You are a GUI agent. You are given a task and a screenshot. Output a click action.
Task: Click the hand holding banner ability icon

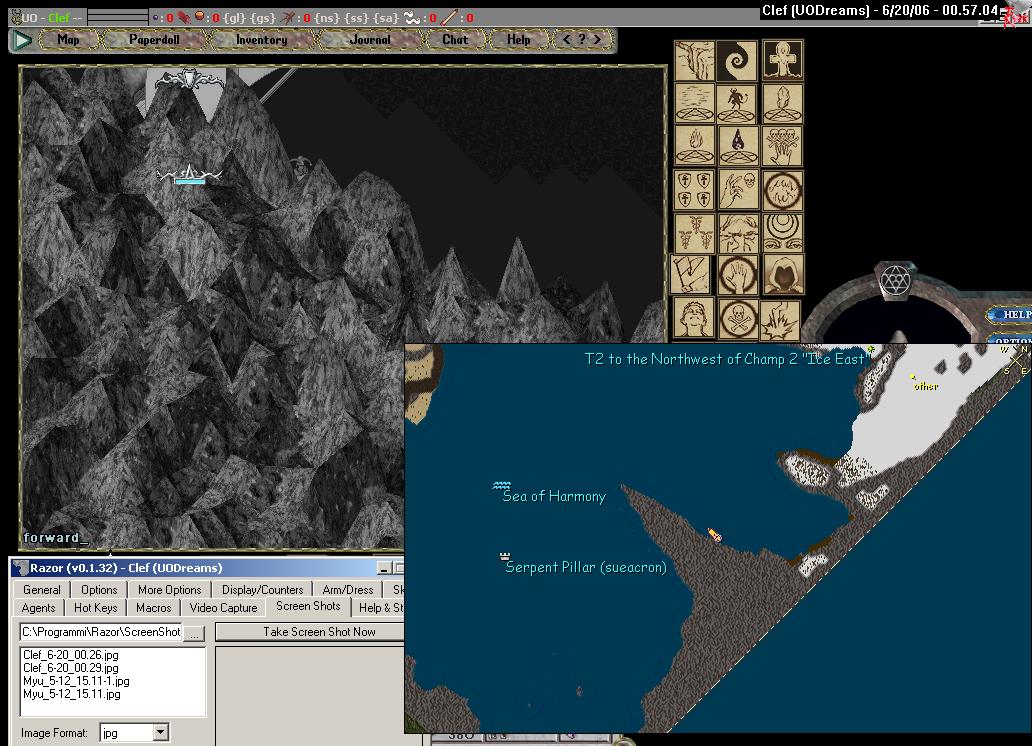point(690,275)
